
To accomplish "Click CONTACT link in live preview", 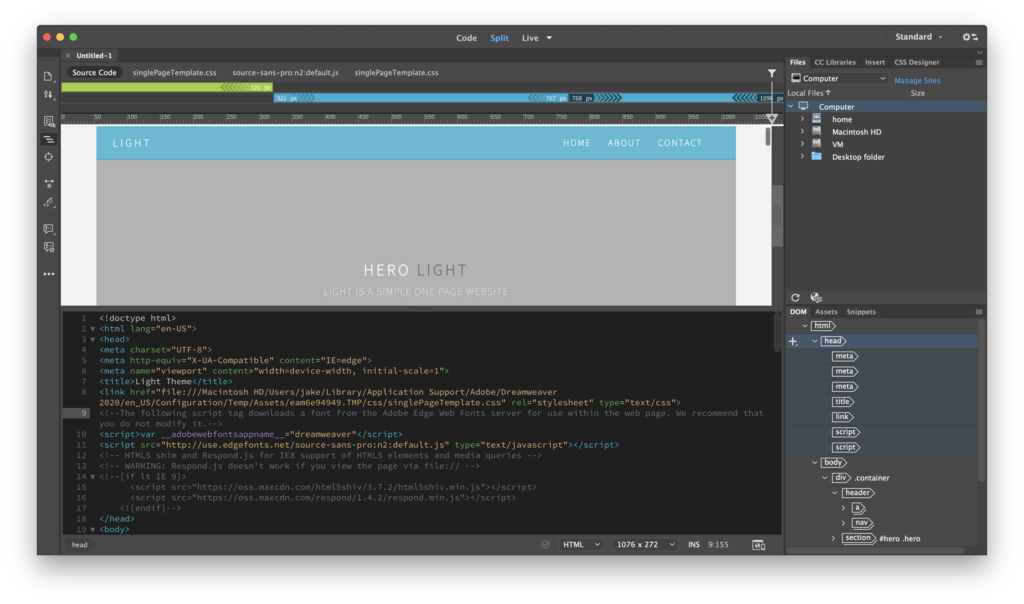I will [x=680, y=143].
